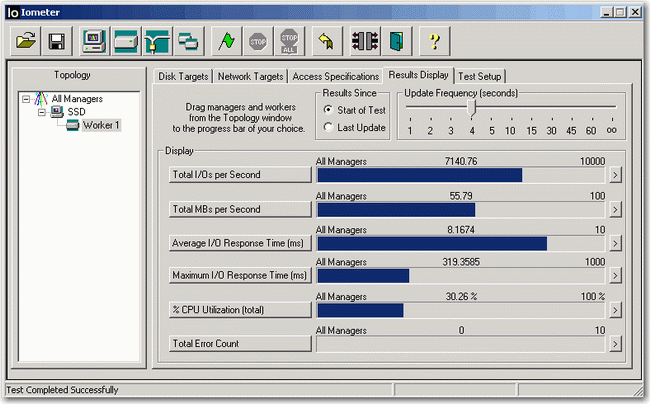Open details arrow for Total MBs per Second
The image size is (650, 404).
(615, 210)
